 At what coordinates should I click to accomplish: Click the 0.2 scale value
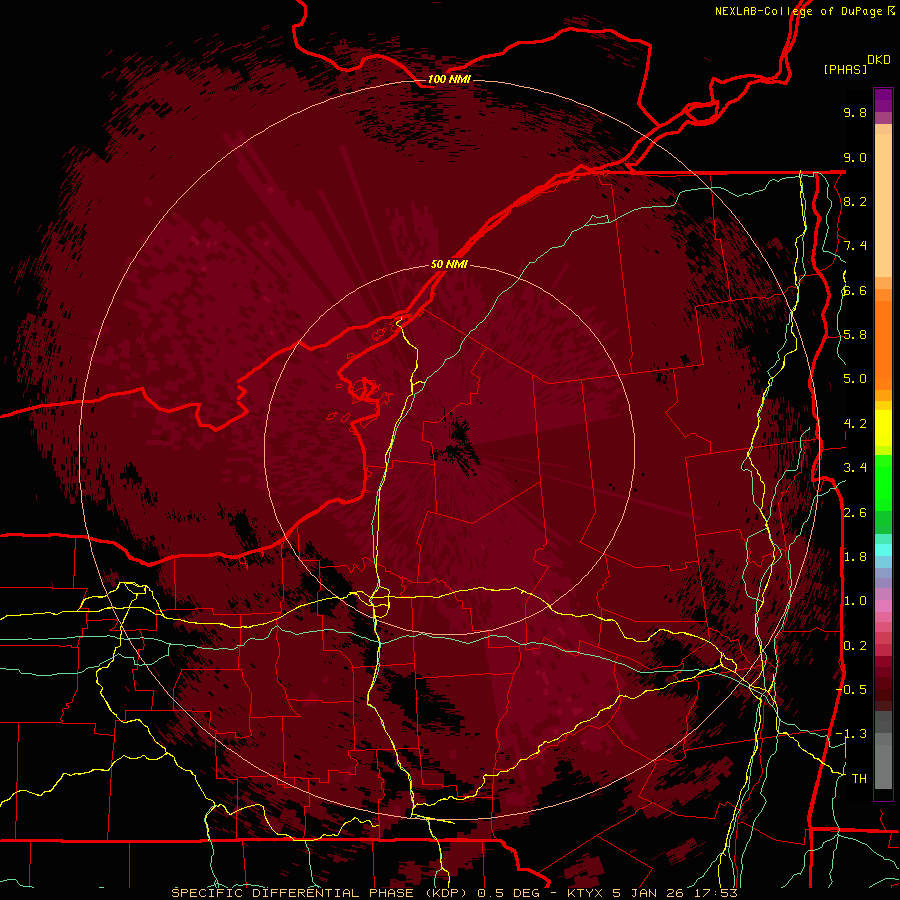[x=855, y=646]
